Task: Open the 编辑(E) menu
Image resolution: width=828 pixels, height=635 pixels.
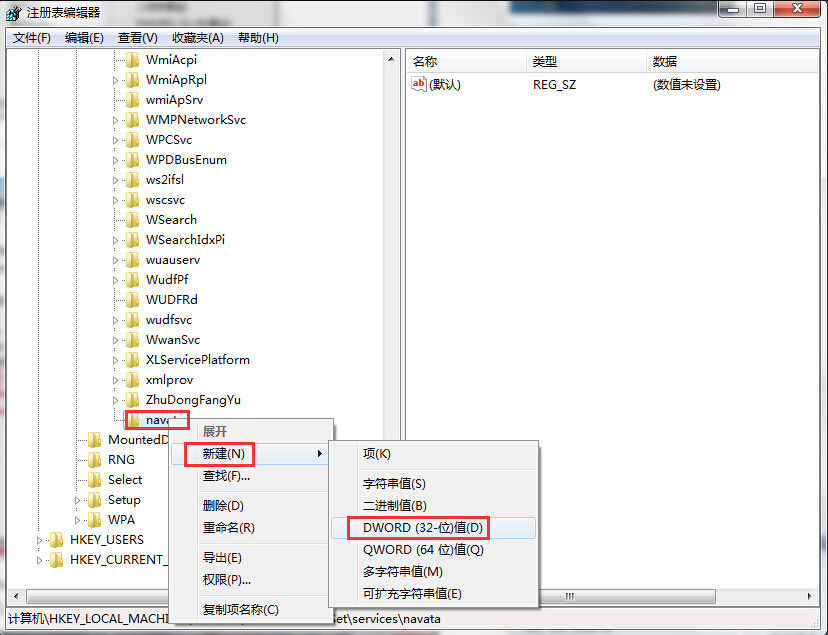Action: pyautogui.click(x=84, y=38)
